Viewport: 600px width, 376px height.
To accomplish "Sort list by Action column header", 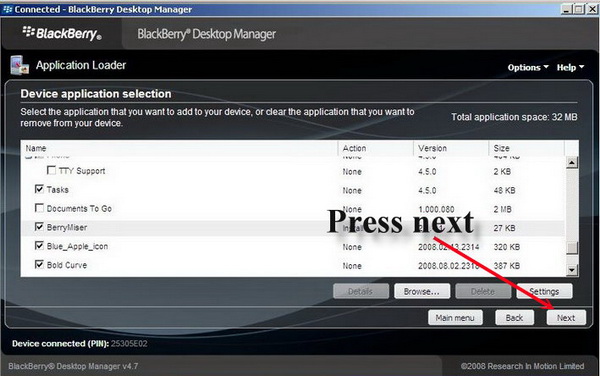I will pyautogui.click(x=375, y=148).
